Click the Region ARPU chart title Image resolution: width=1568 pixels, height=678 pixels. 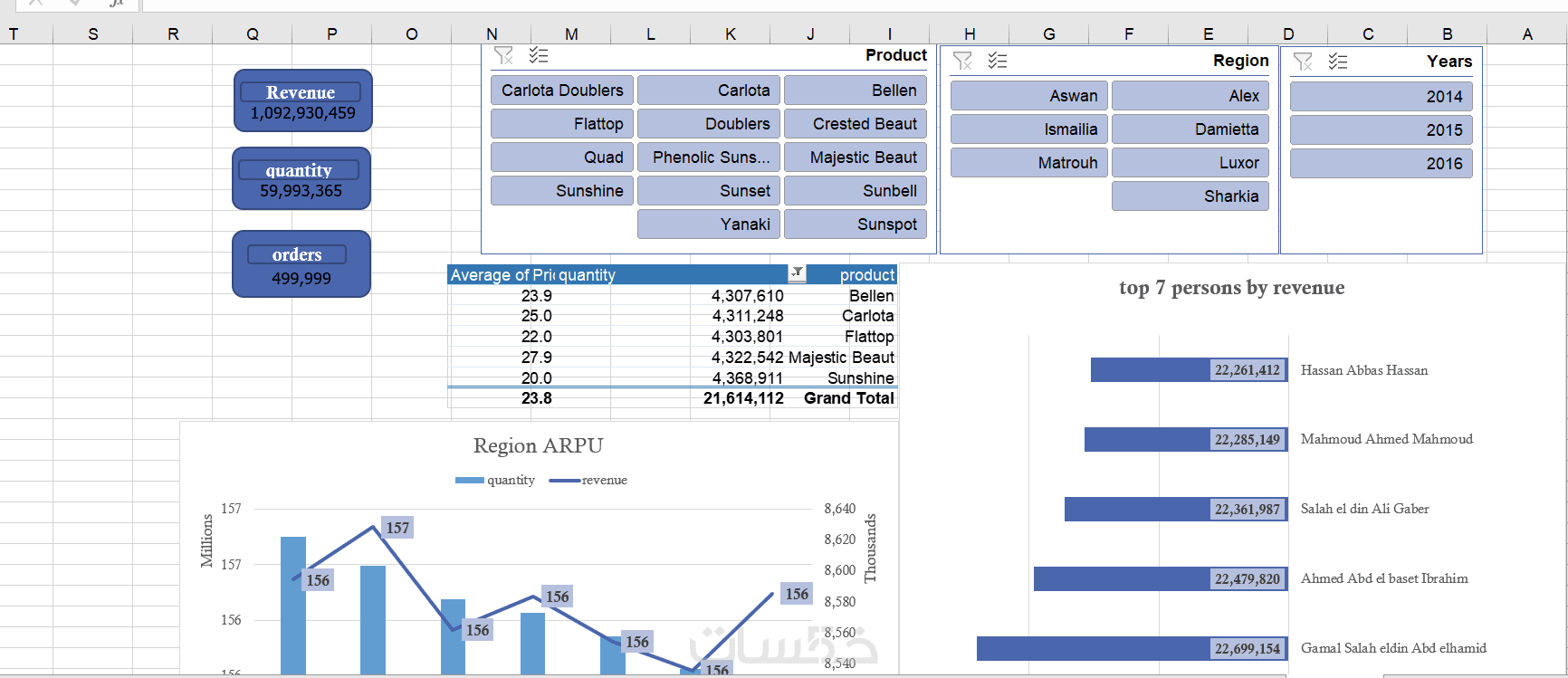click(538, 445)
